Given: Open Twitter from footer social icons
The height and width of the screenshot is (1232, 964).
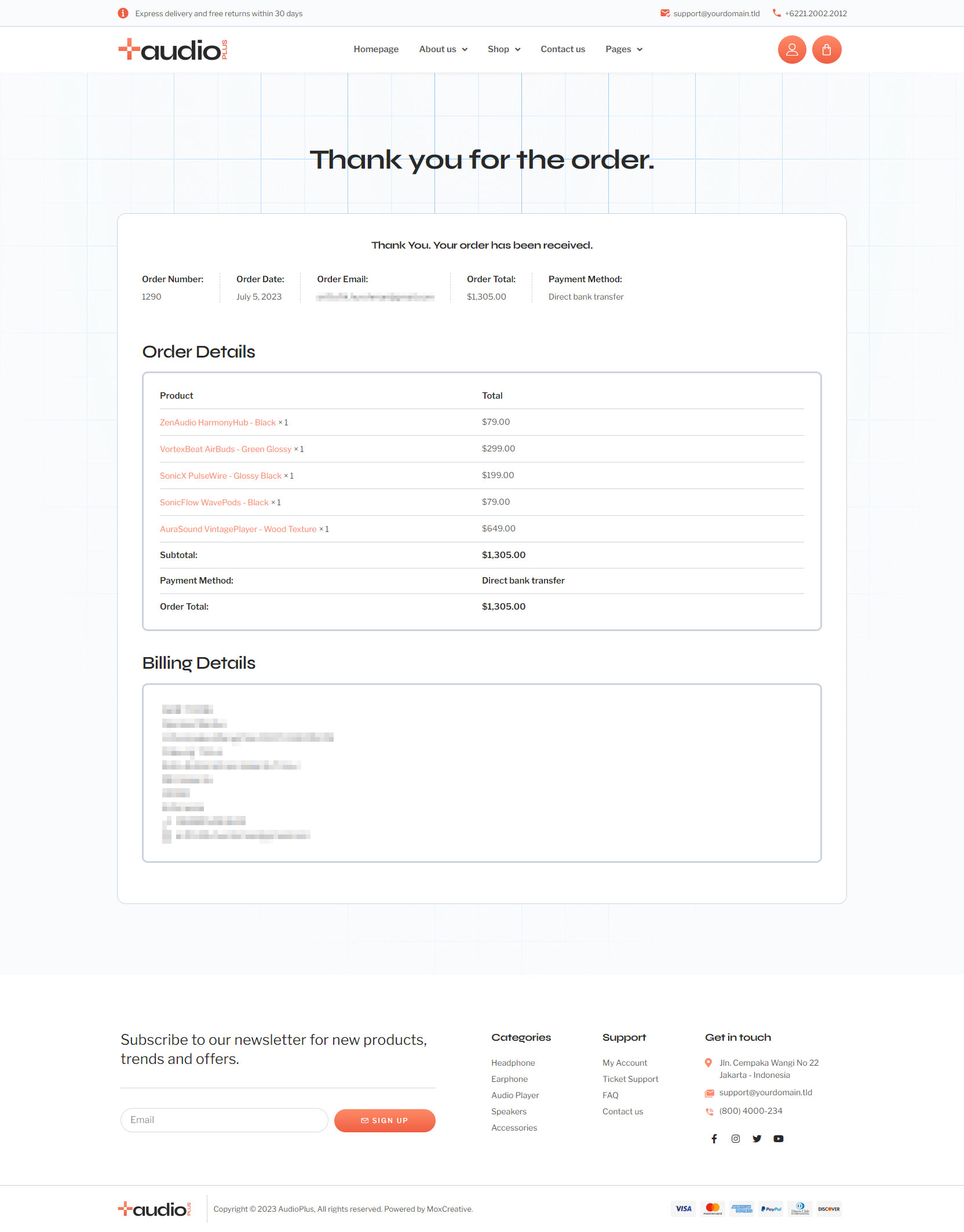Looking at the screenshot, I should pos(757,1138).
